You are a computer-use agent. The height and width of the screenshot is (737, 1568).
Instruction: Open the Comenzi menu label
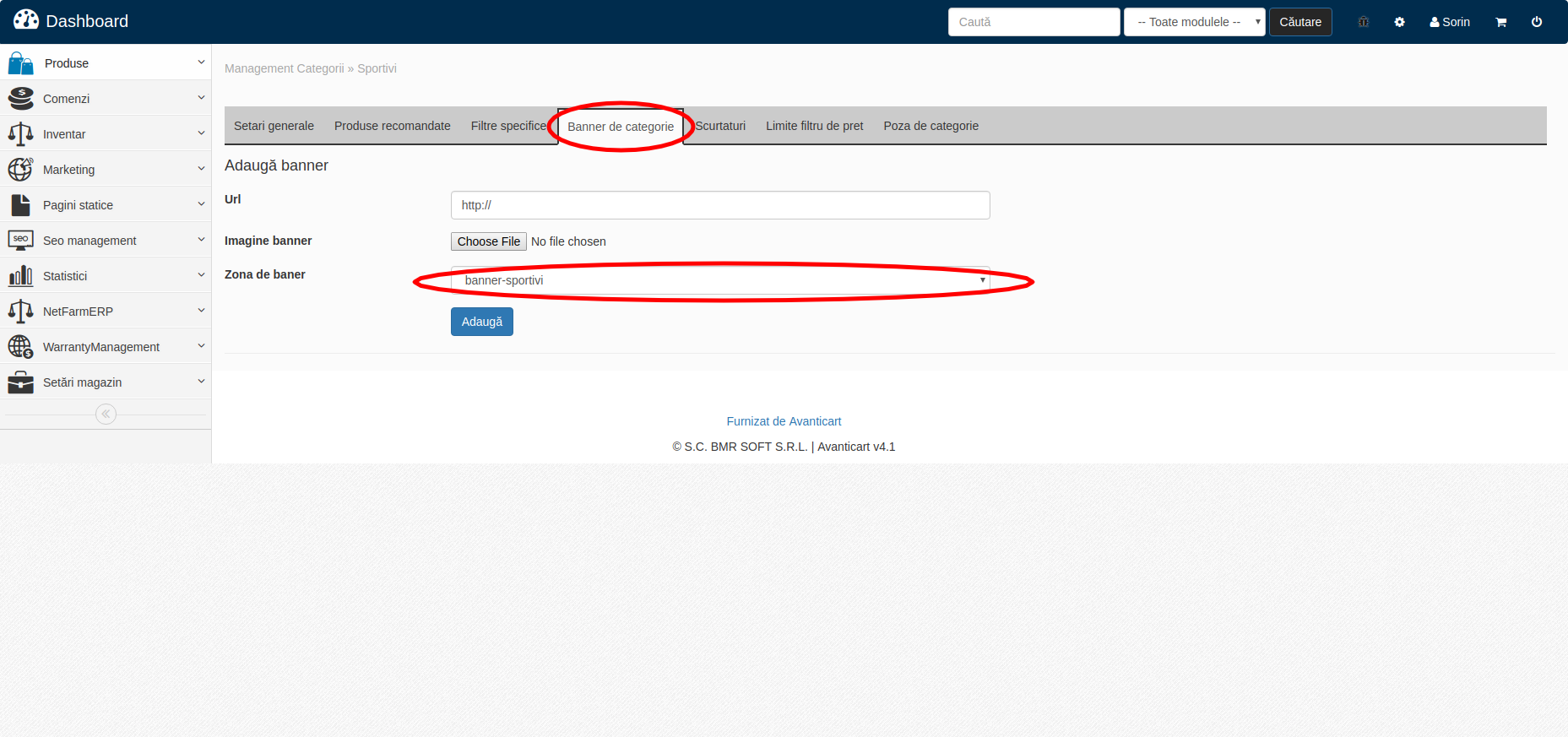click(x=67, y=99)
